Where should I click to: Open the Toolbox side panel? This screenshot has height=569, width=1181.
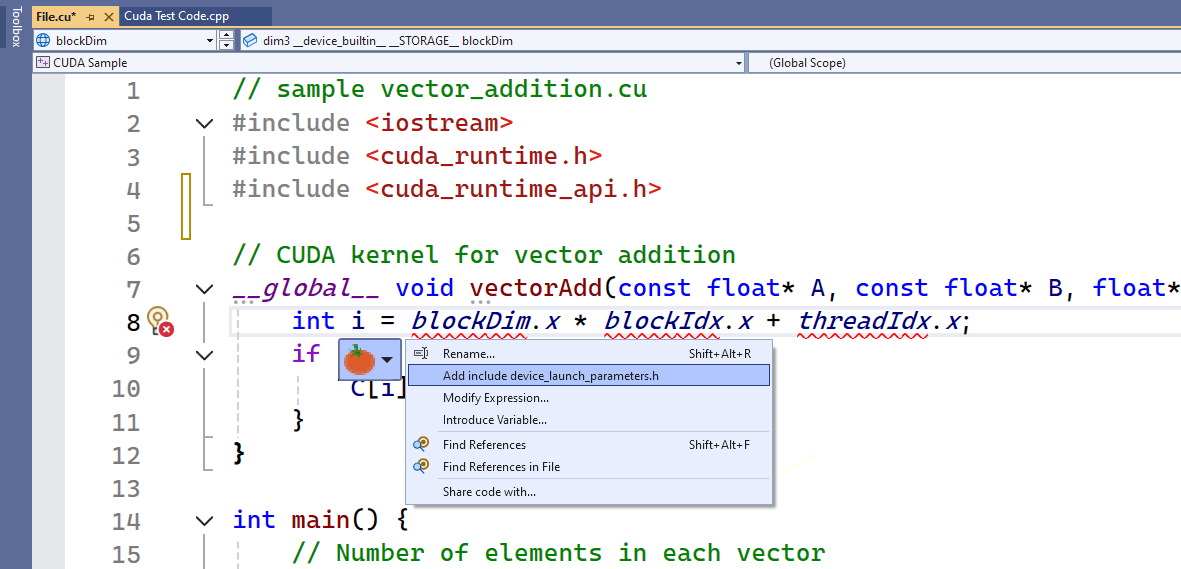pos(15,27)
